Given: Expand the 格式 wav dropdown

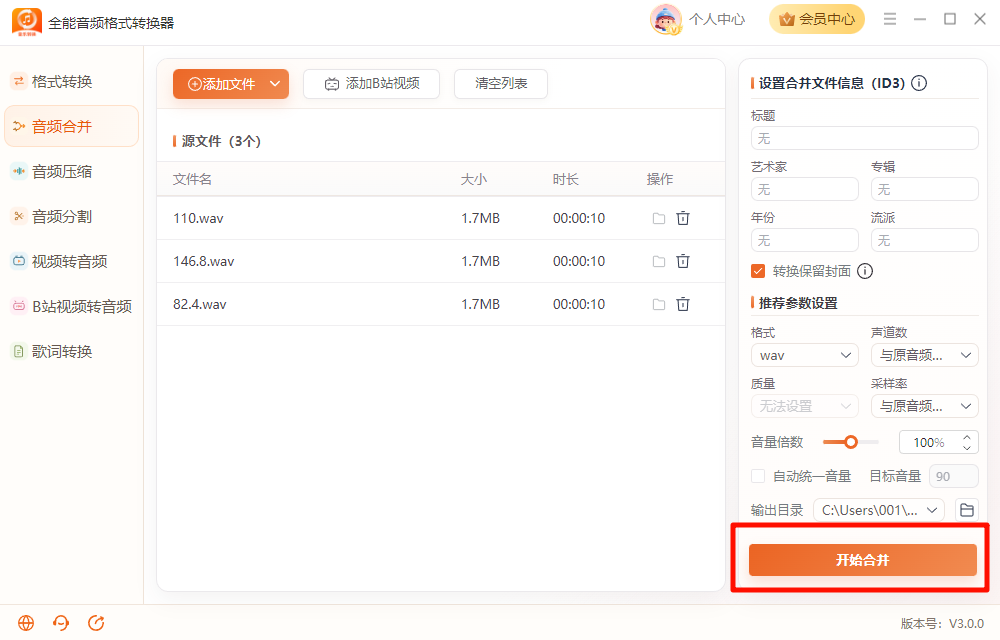Looking at the screenshot, I should tap(805, 355).
